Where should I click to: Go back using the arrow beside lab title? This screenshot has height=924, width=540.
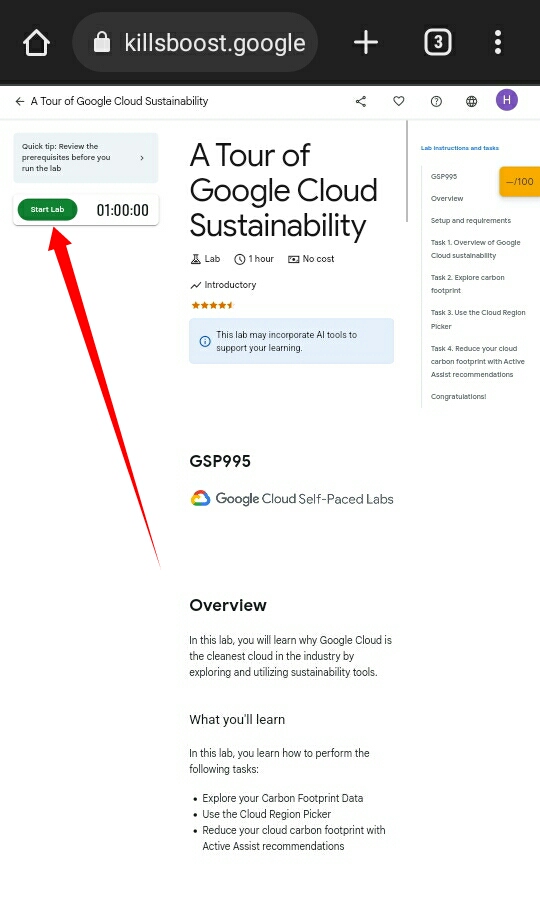pos(19,101)
